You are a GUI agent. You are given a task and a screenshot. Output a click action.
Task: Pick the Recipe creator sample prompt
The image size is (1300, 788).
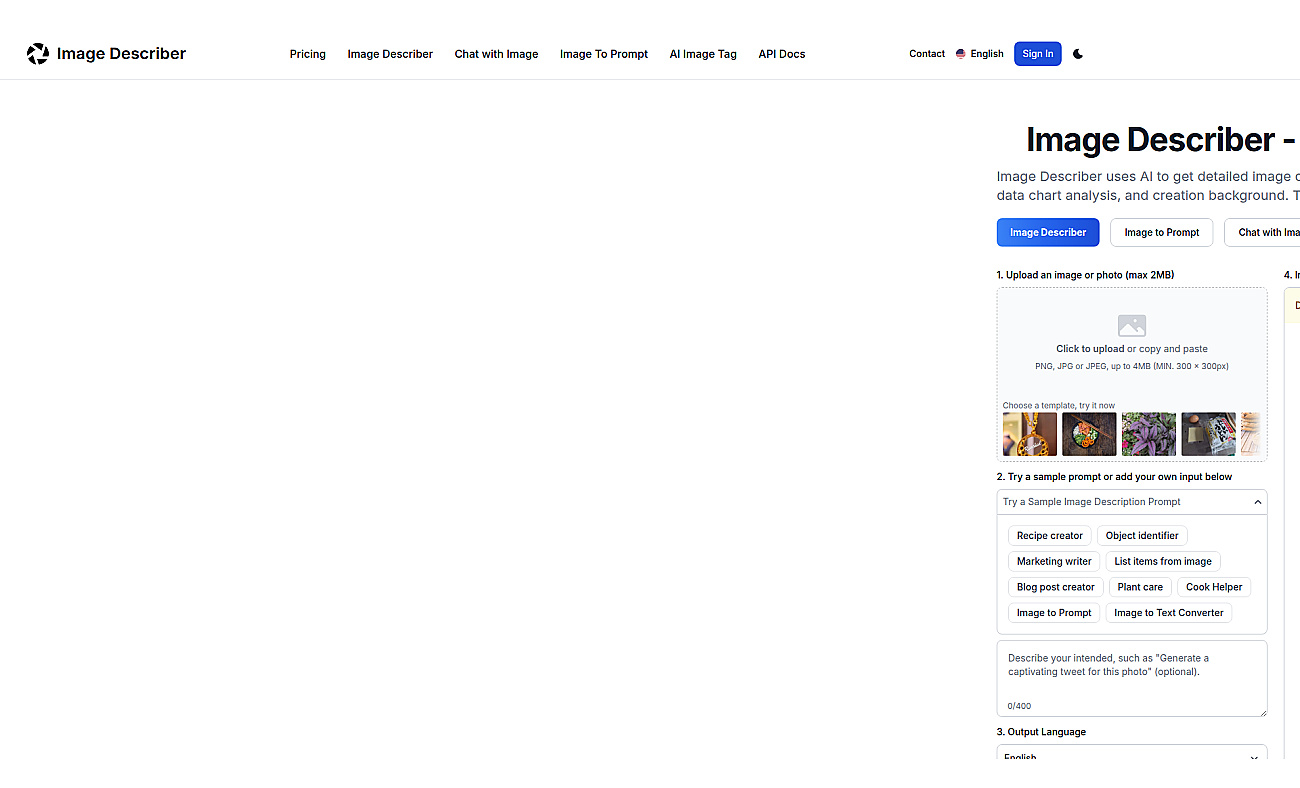coord(1050,536)
